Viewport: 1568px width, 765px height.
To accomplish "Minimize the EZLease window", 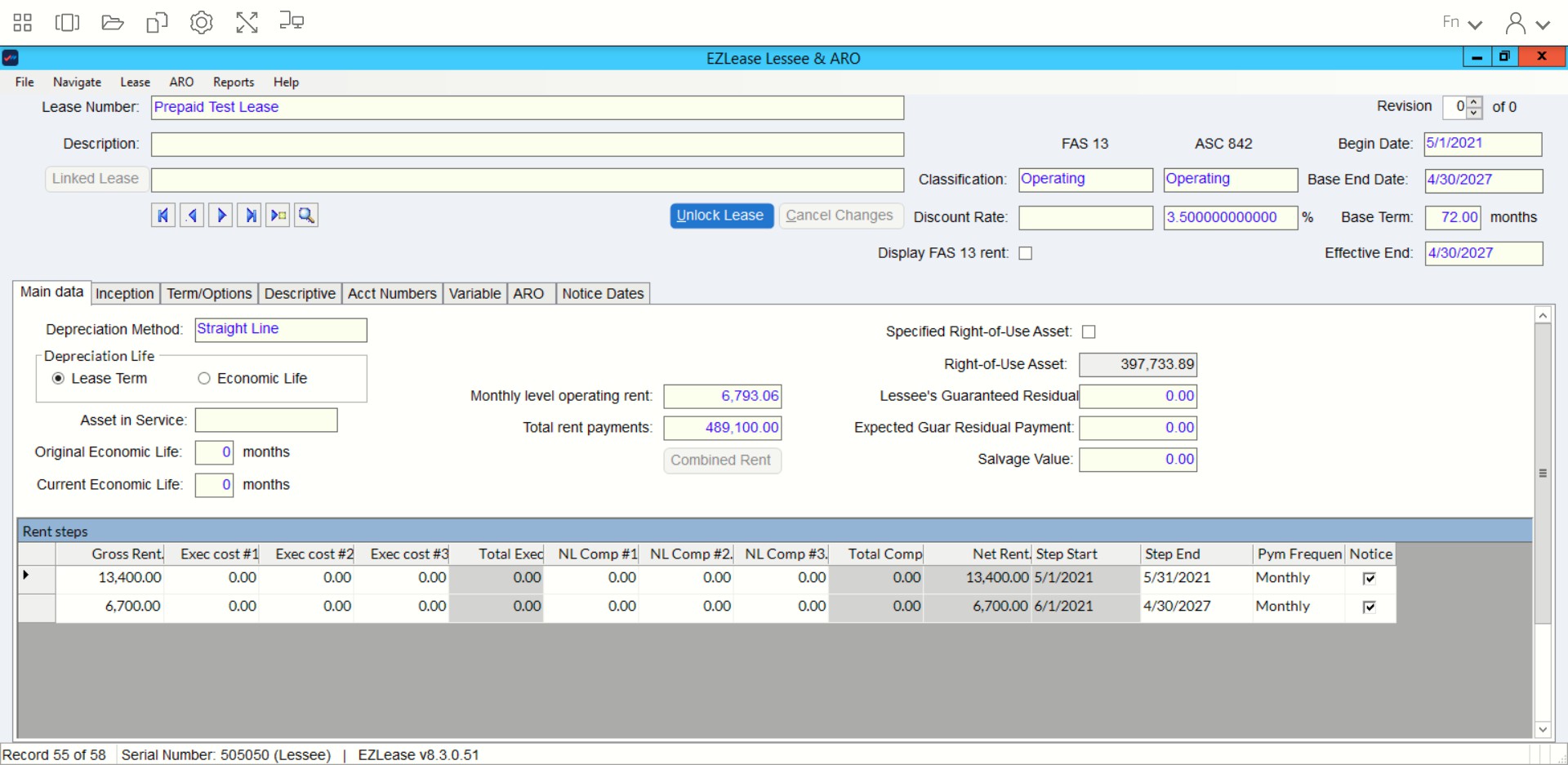I will pyautogui.click(x=1477, y=57).
